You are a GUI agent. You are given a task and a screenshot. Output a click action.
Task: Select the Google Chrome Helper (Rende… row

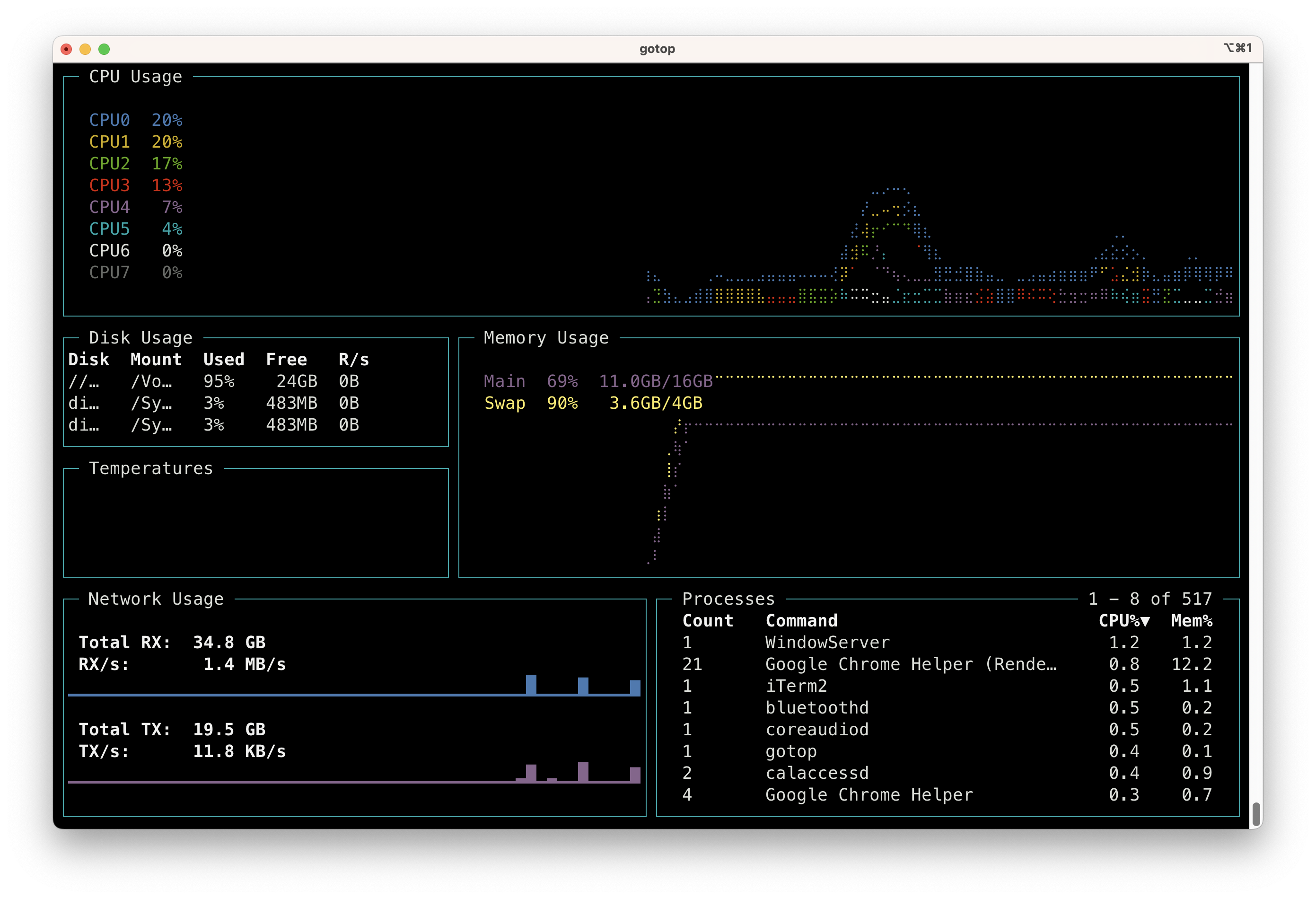coord(910,664)
